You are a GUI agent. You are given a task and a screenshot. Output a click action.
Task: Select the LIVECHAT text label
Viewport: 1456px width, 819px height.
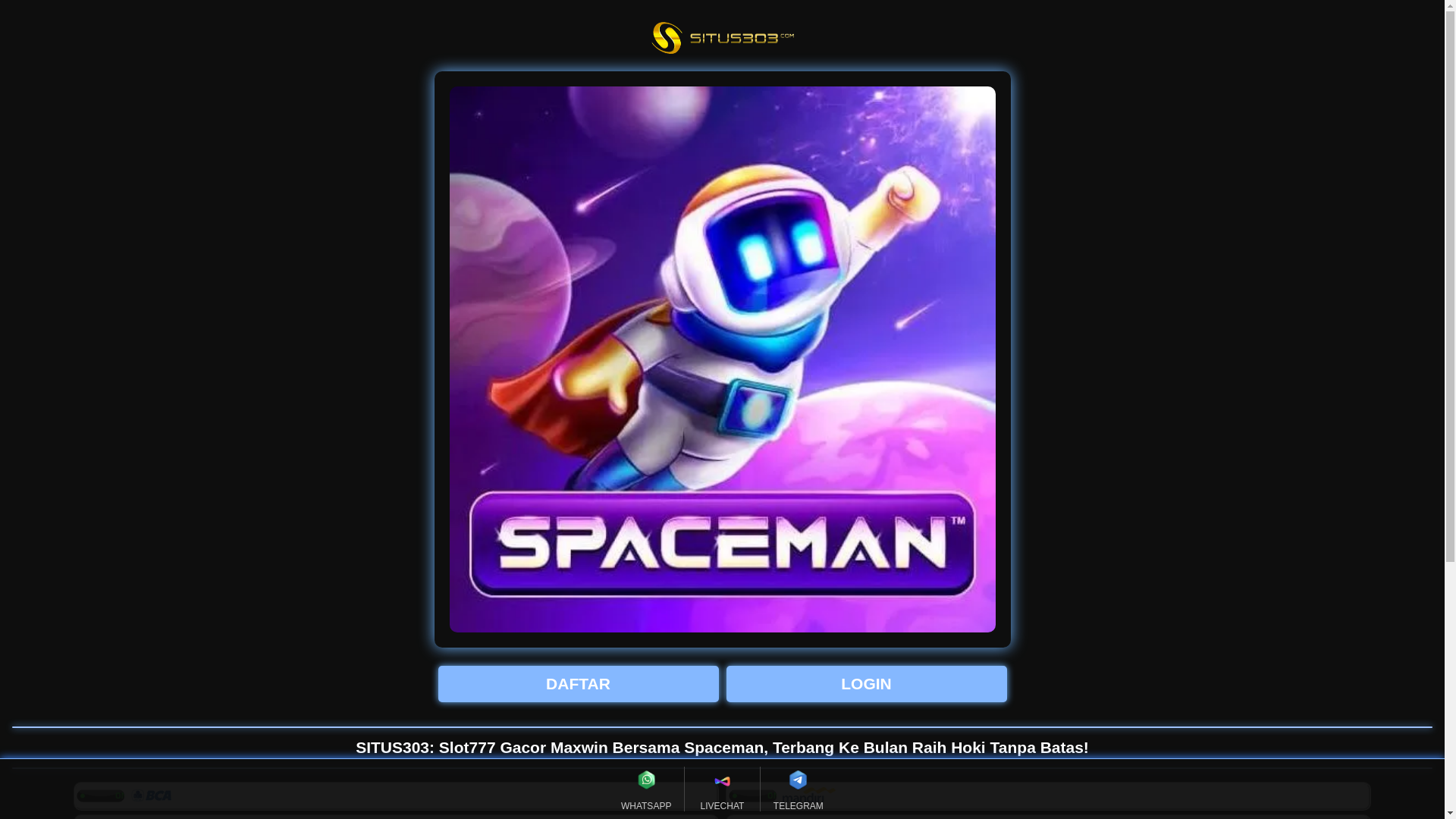click(722, 806)
